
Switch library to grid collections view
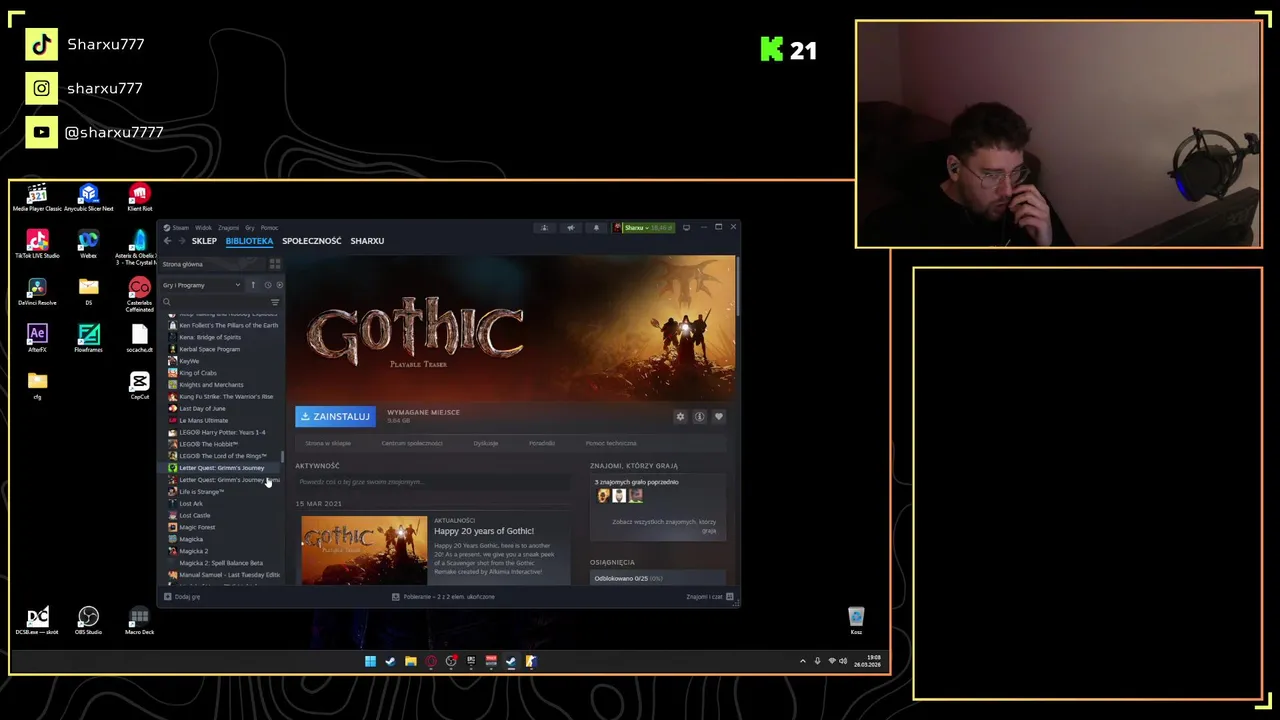pos(275,264)
